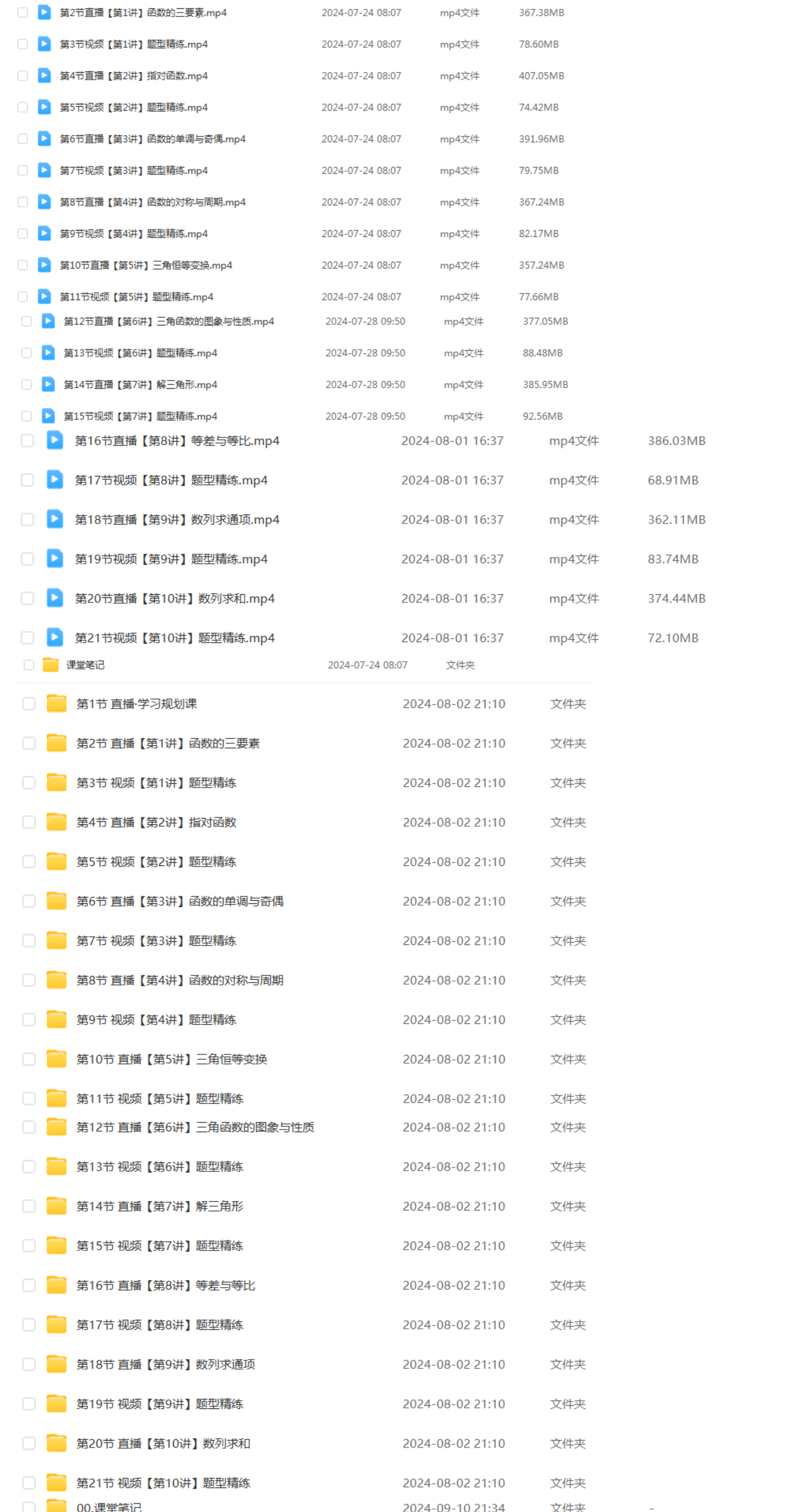Screen dimensions: 796x1512
Task: Open file 第12节直播 三角函数的图象与性质.mp4
Action: pyautogui.click(x=169, y=321)
